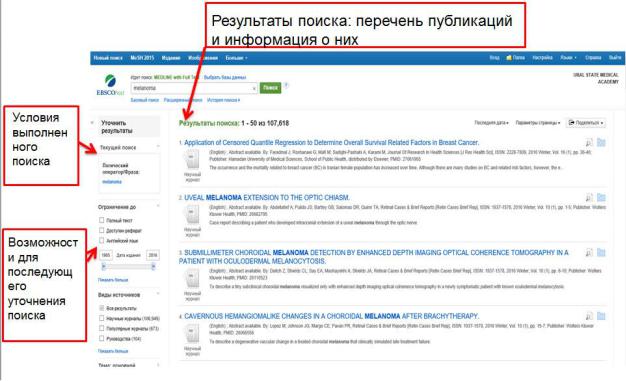This screenshot has width=626, height=381.
Task: Click the publication date slider track
Action: tap(129, 266)
